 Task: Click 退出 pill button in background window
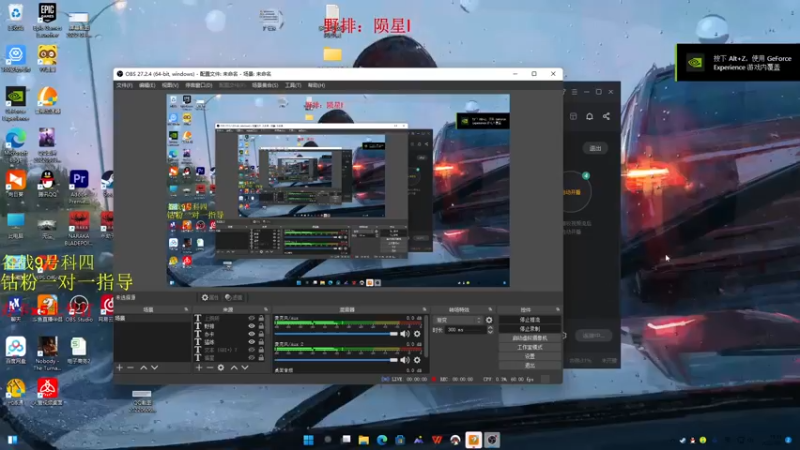point(595,148)
